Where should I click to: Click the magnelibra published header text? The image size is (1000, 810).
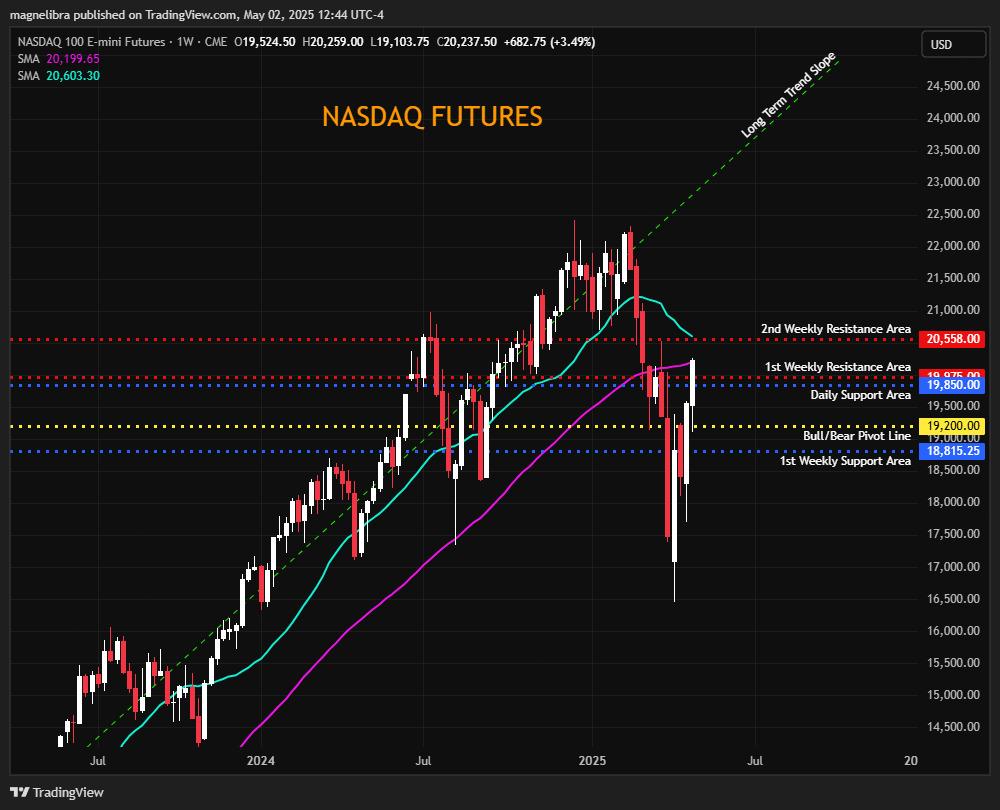click(x=197, y=15)
